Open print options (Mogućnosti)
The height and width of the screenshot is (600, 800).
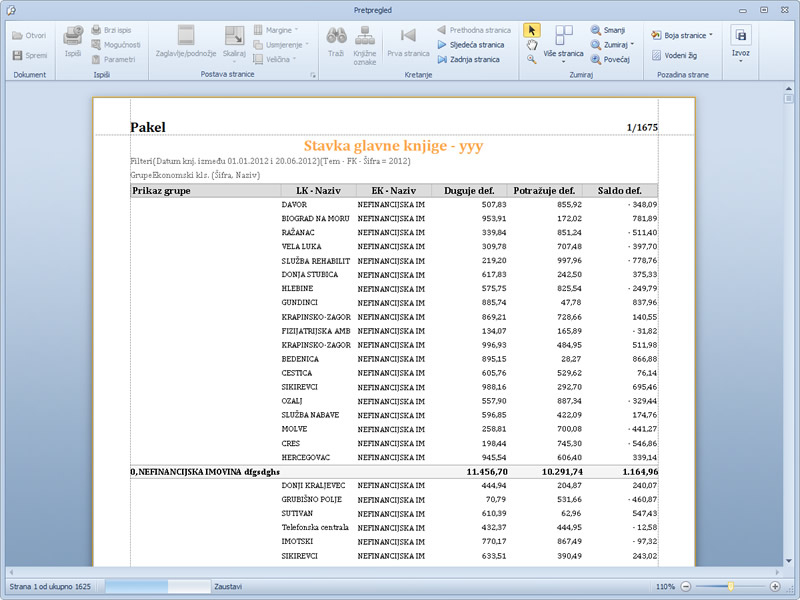click(115, 45)
